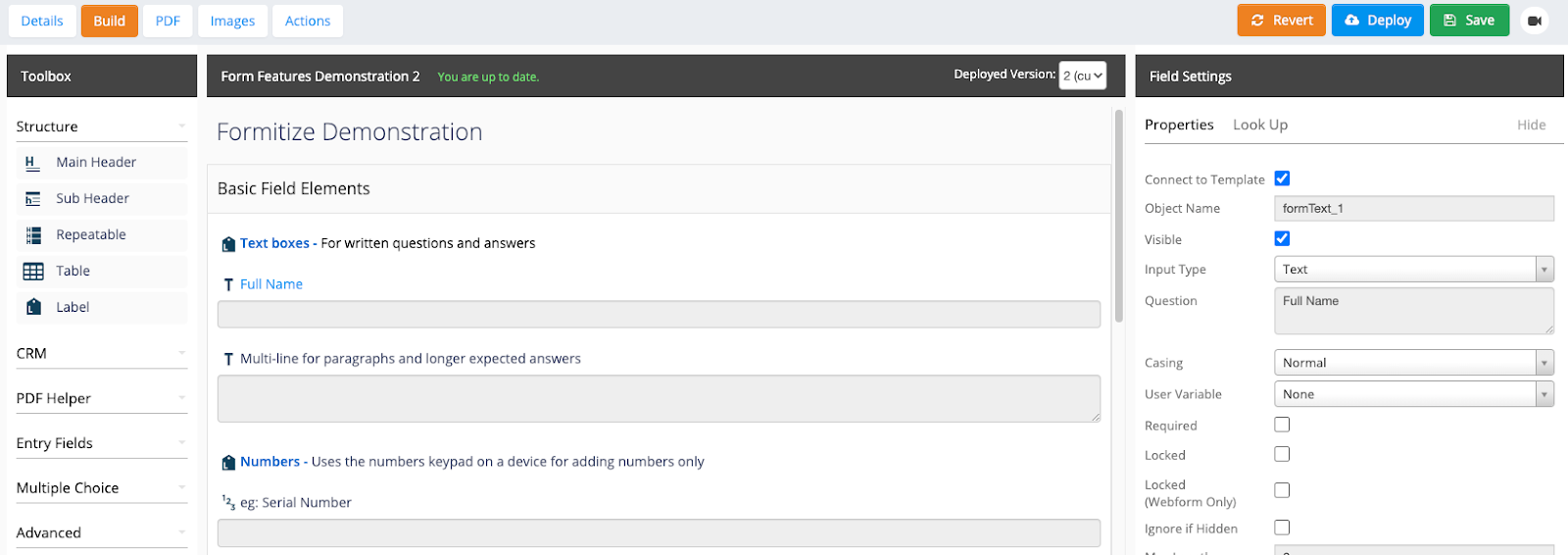Viewport: 1568px width, 555px height.
Task: Click the Object Name field
Action: pos(1414,208)
